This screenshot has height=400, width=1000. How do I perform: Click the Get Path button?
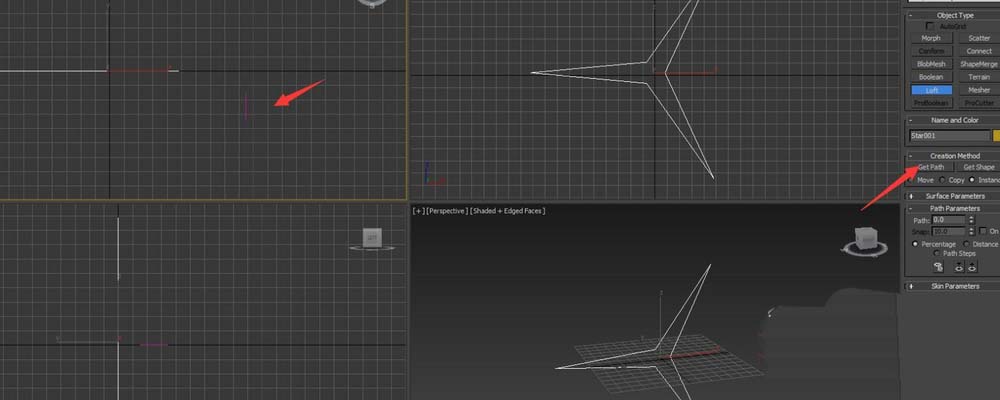pyautogui.click(x=931, y=167)
